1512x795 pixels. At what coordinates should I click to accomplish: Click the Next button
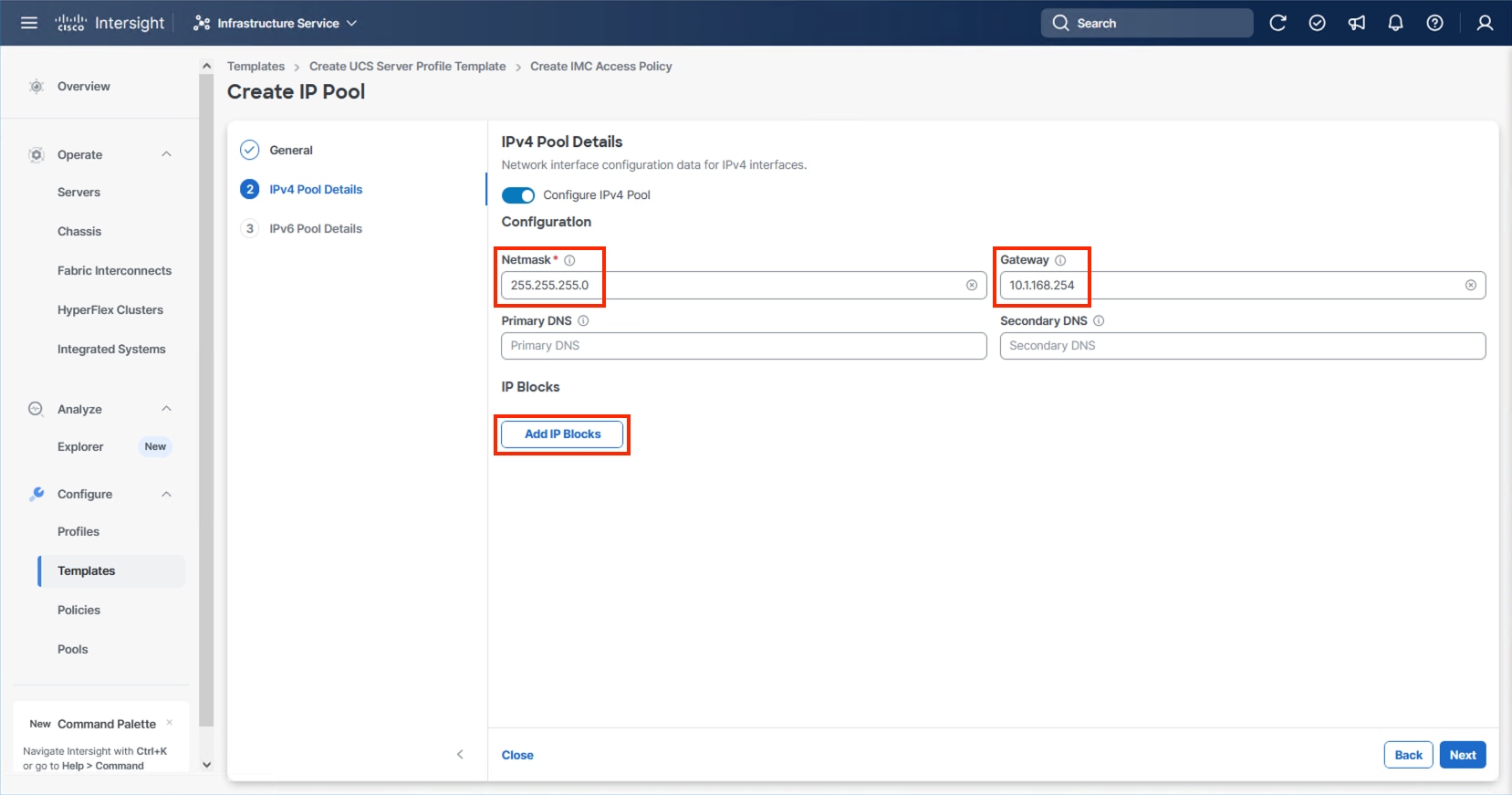point(1462,755)
